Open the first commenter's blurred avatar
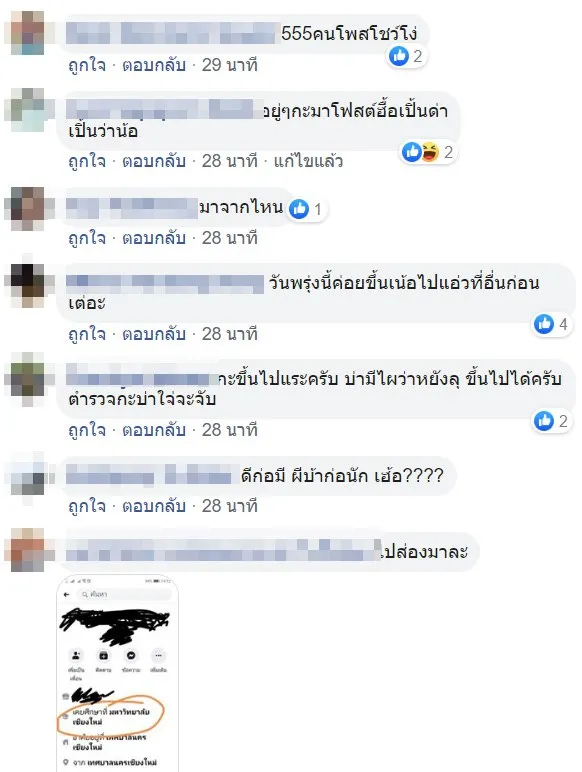Screen dimensions: 582x772 (25, 32)
